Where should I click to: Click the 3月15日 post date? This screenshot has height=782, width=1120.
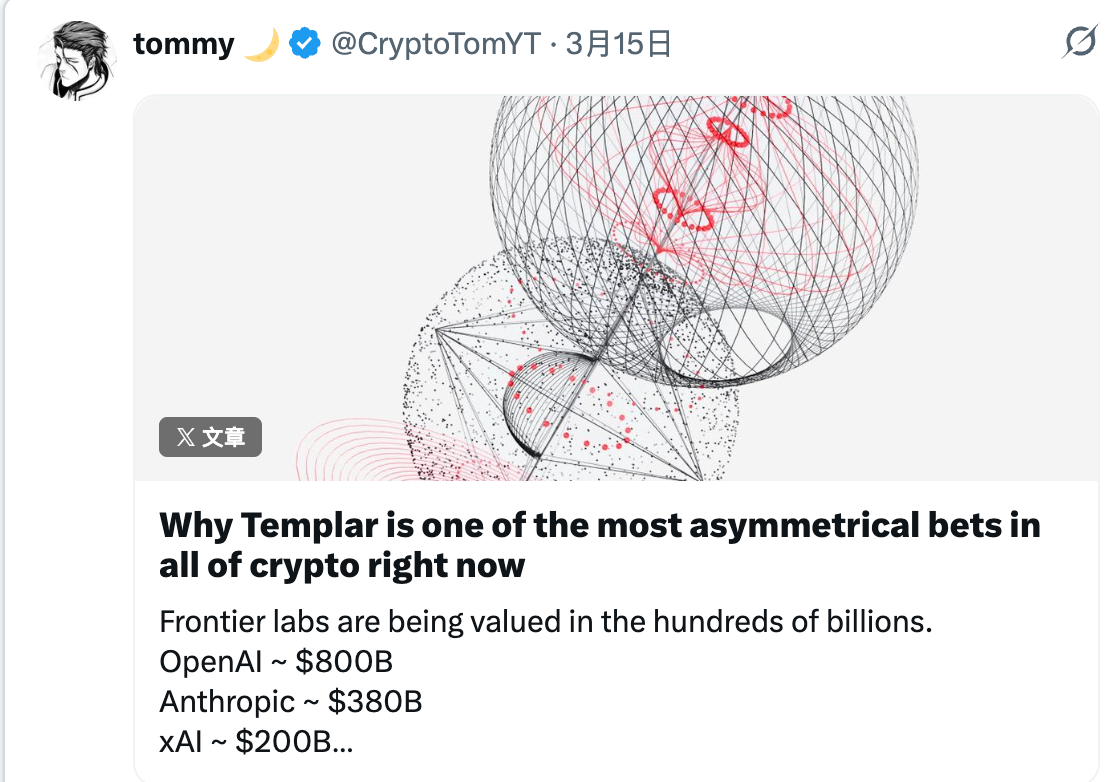tap(618, 44)
